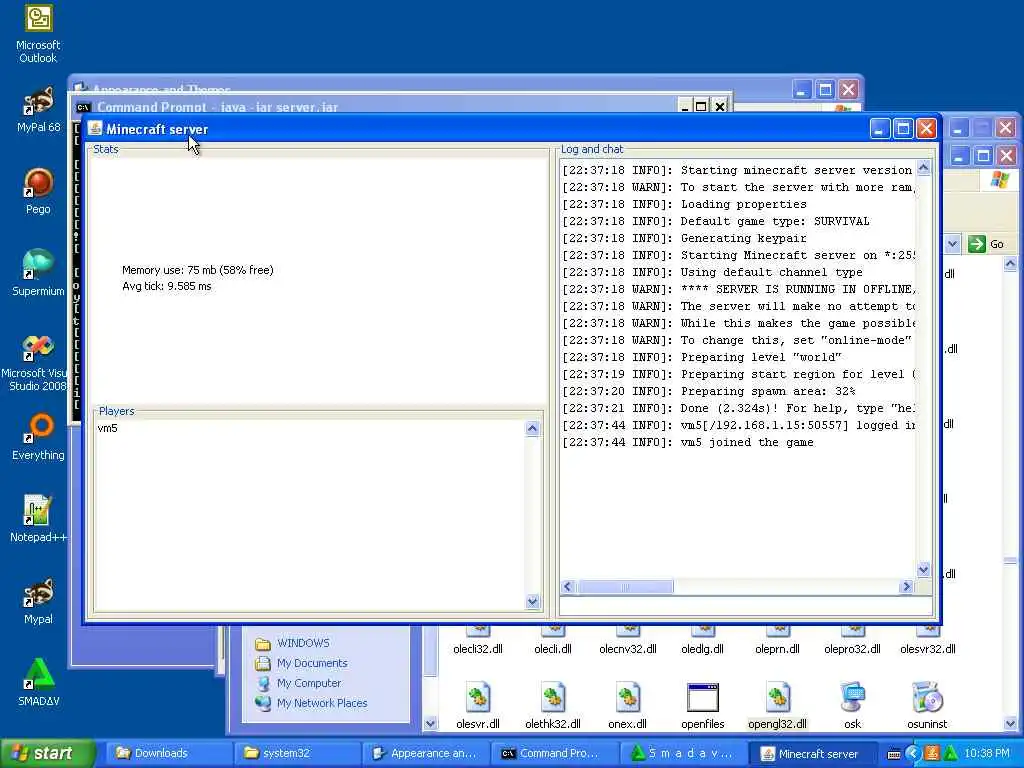
Task: Click explorer file list scroll down arrow
Action: click(x=1010, y=723)
